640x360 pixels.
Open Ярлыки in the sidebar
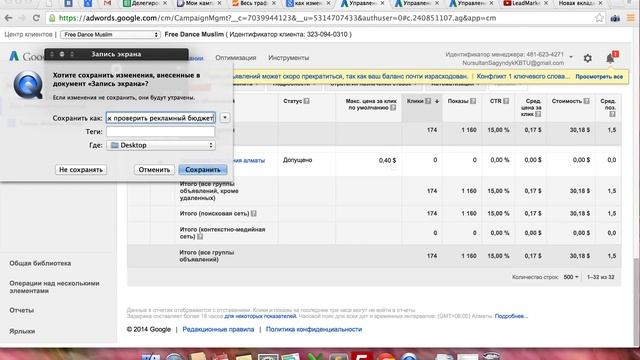click(22, 331)
